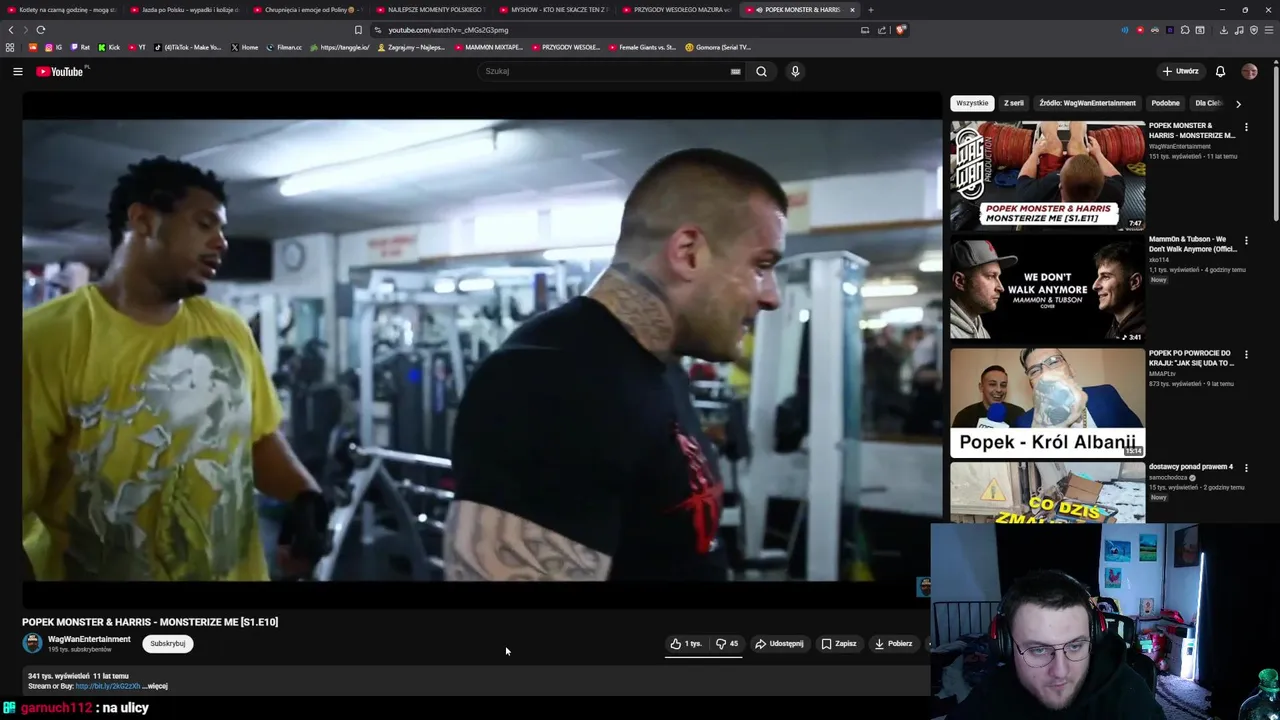The width and height of the screenshot is (1280, 720).
Task: Go back in browser history
Action: click(x=11, y=30)
